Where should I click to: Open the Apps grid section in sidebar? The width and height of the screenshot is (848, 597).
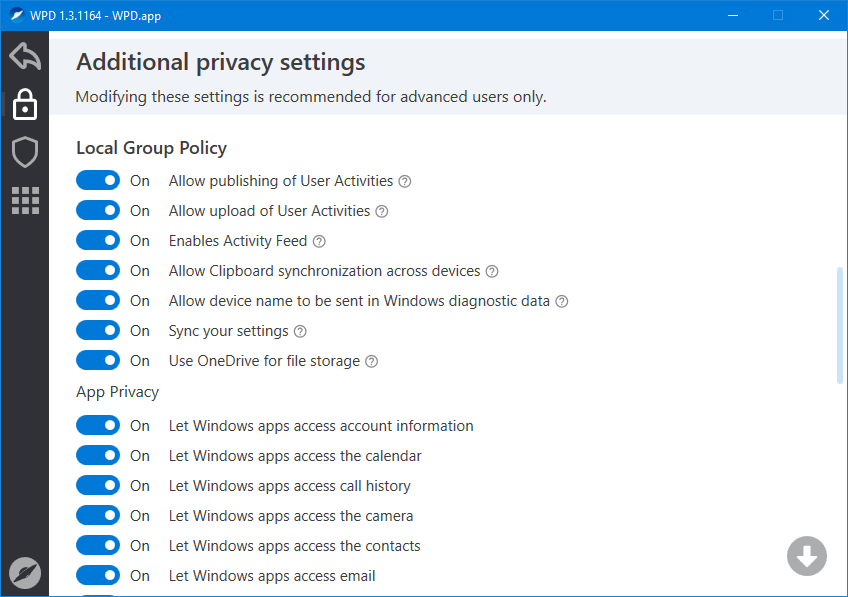(x=25, y=201)
